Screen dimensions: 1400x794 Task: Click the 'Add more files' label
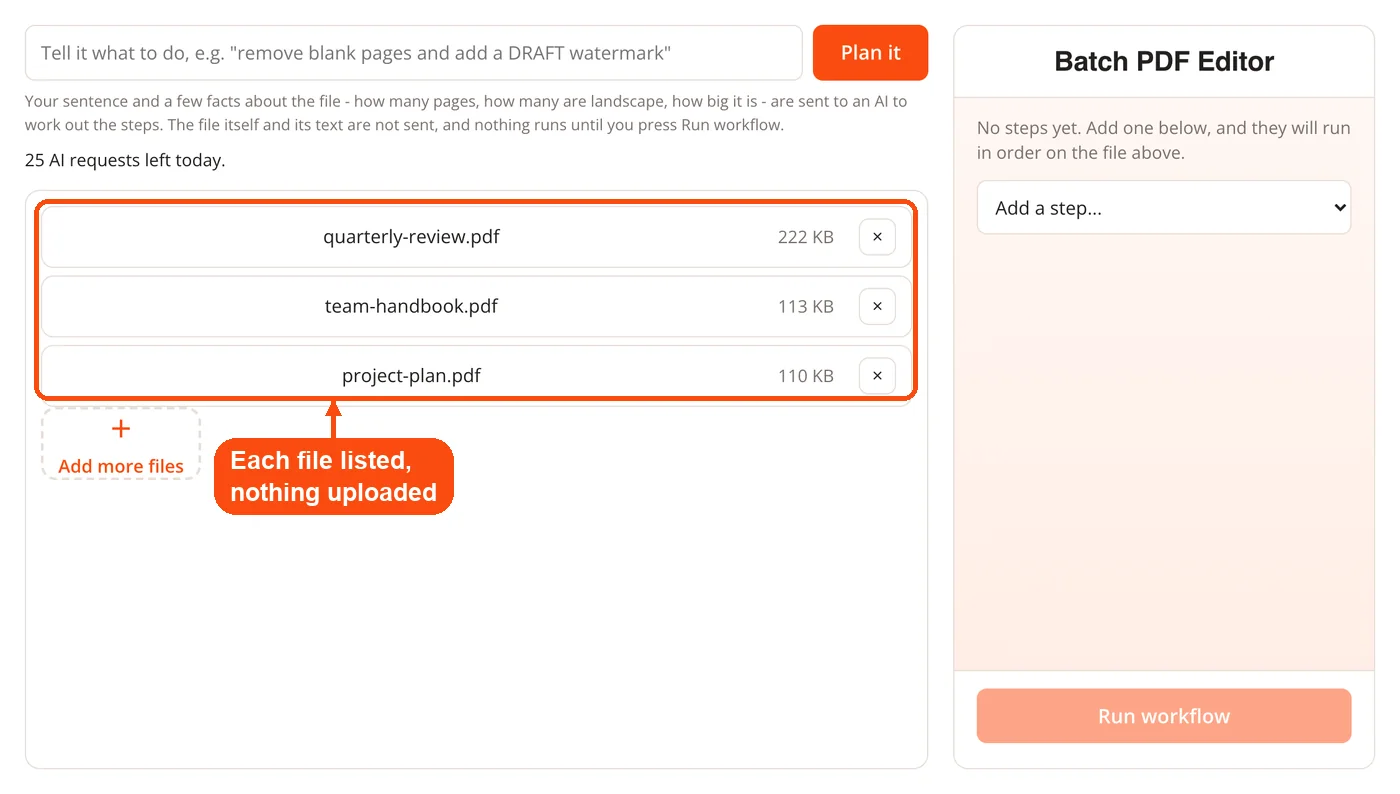point(121,466)
